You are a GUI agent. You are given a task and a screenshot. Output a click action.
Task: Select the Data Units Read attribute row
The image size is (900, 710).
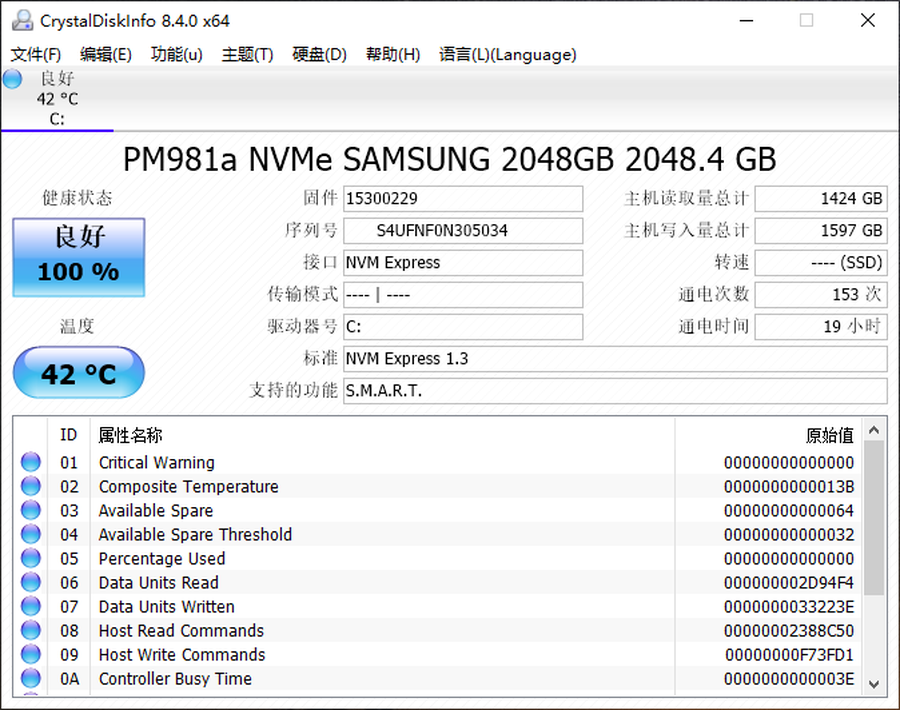(x=380, y=582)
